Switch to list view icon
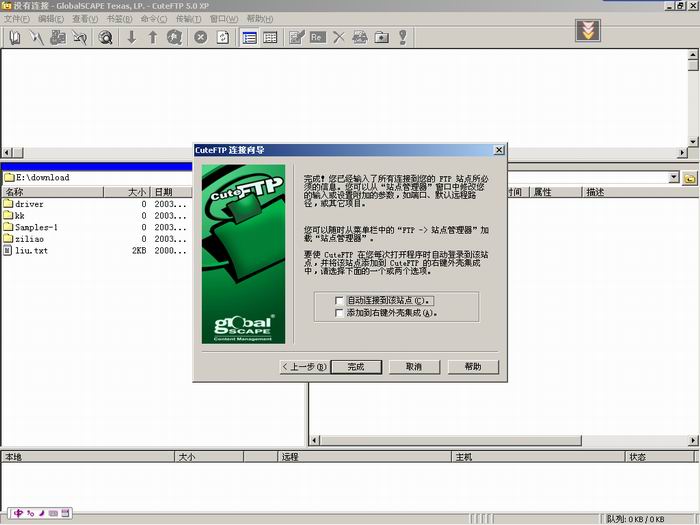The width and height of the screenshot is (700, 525). tap(249, 38)
